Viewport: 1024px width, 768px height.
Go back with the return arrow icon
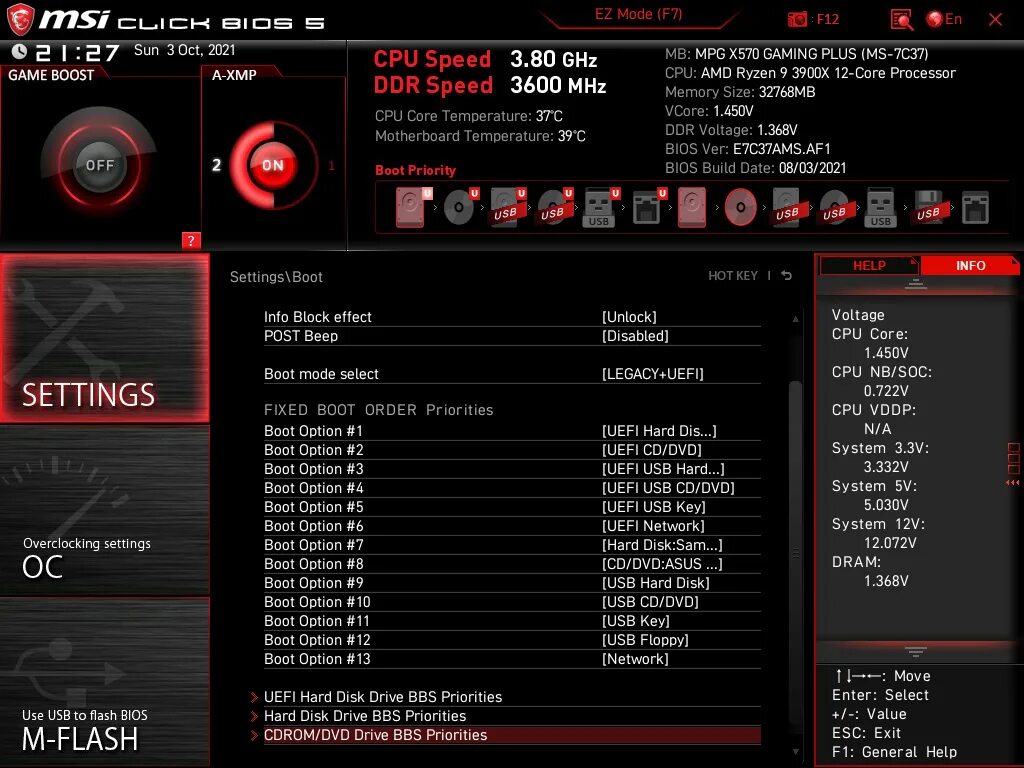point(786,276)
